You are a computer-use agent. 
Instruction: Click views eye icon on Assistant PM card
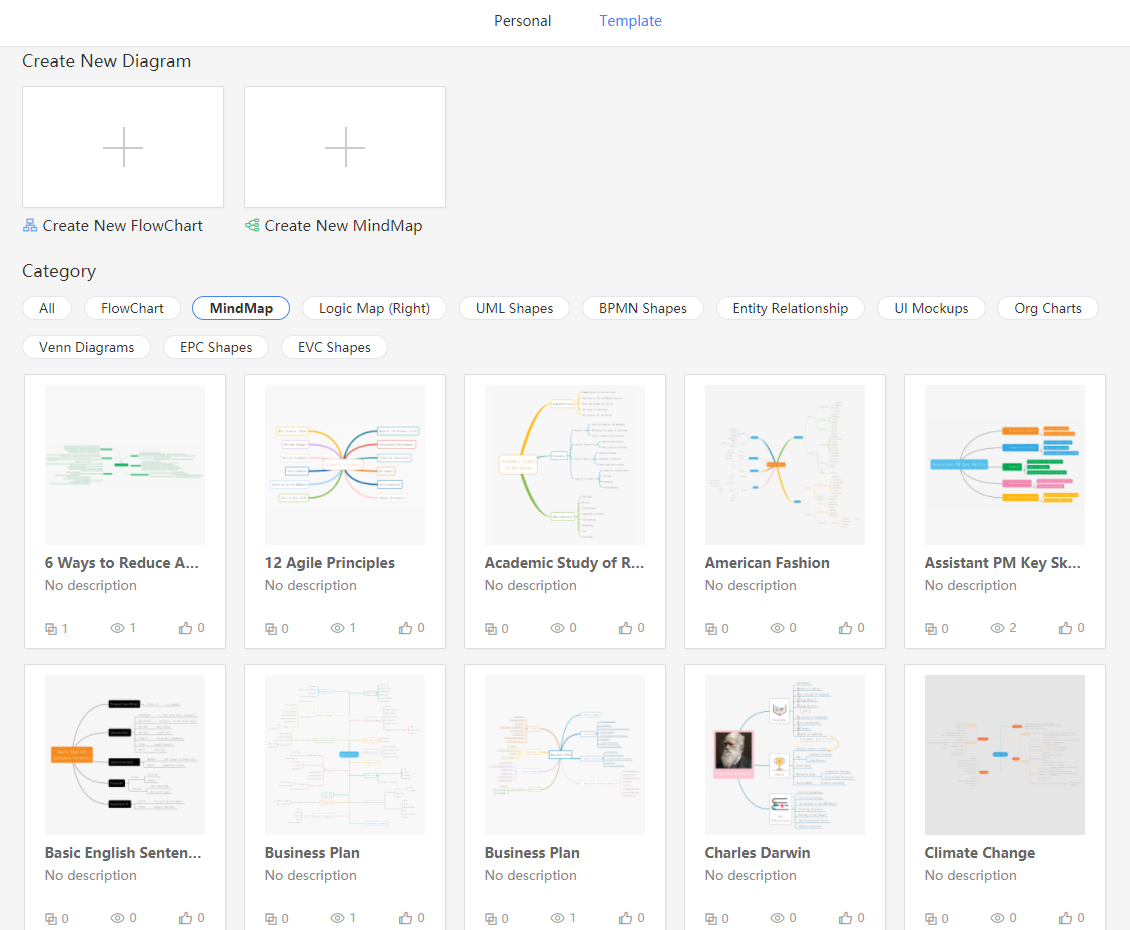997,628
